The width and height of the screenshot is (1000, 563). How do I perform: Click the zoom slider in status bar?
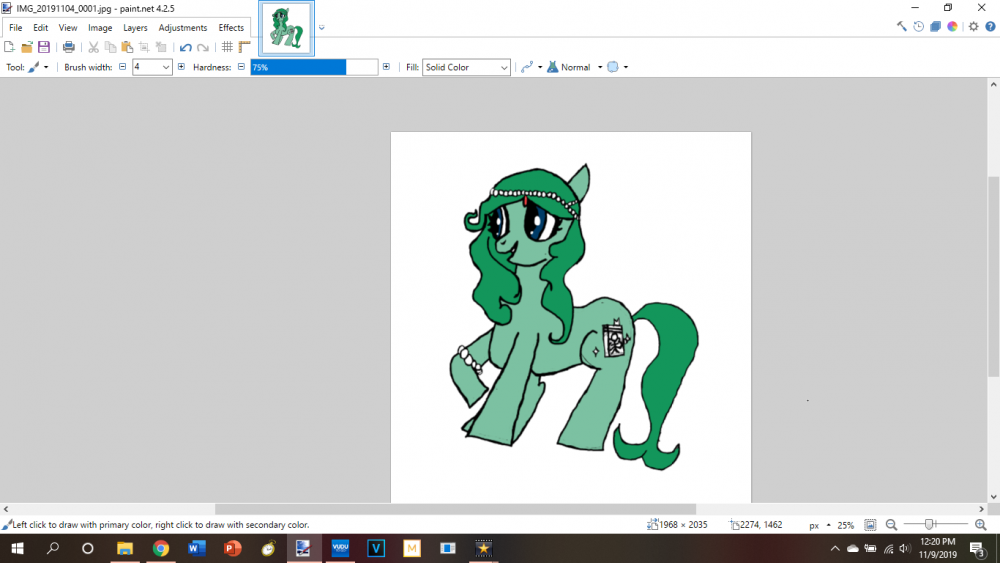click(x=936, y=524)
